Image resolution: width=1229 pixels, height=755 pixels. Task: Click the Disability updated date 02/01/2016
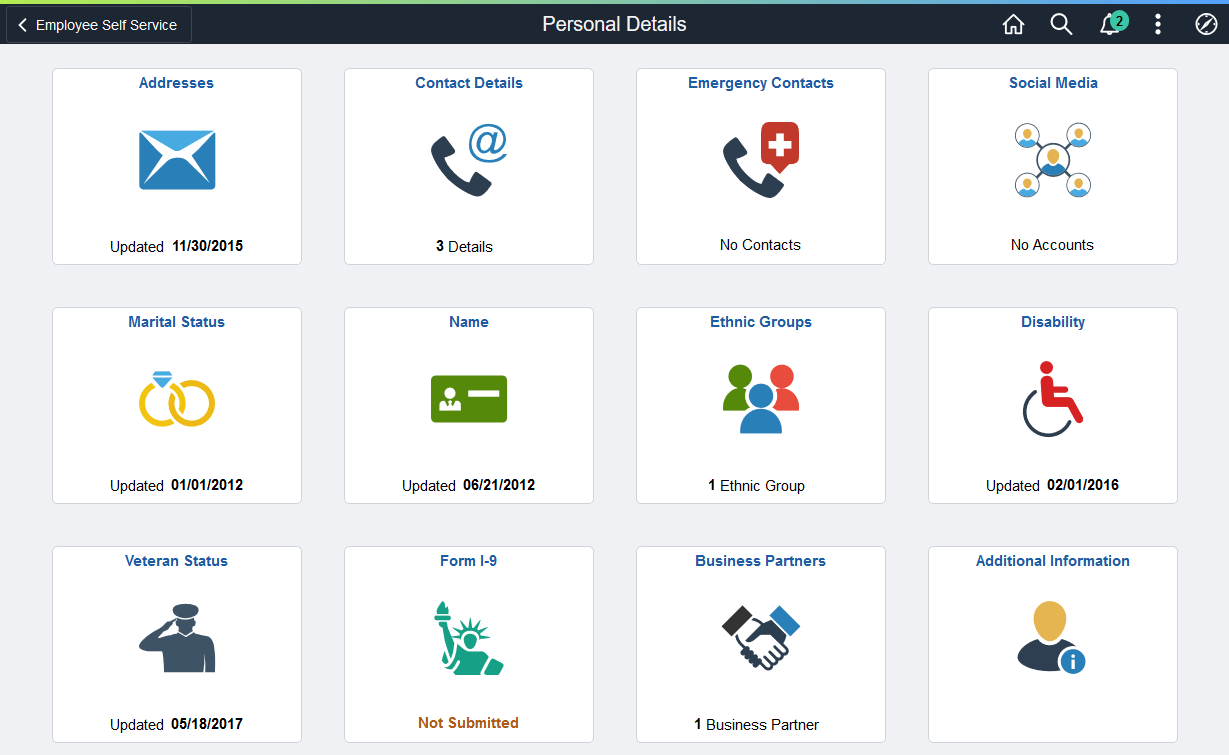[x=1083, y=485]
